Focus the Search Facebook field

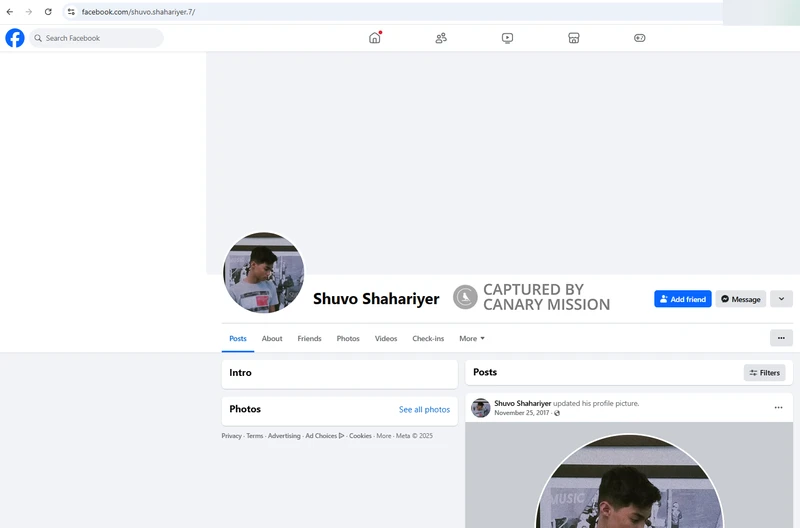(x=96, y=38)
